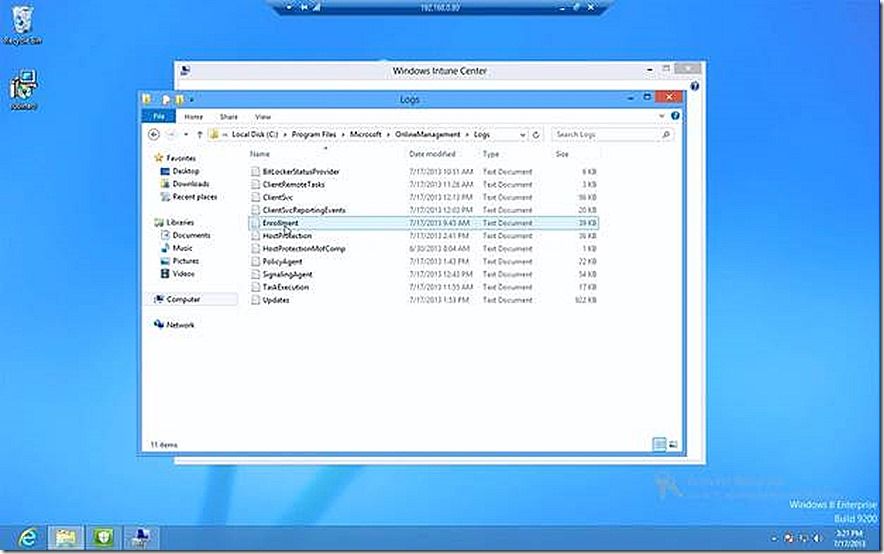The height and width of the screenshot is (554, 884).
Task: Select the ClientSvcReportingEvents log file
Action: pos(304,210)
